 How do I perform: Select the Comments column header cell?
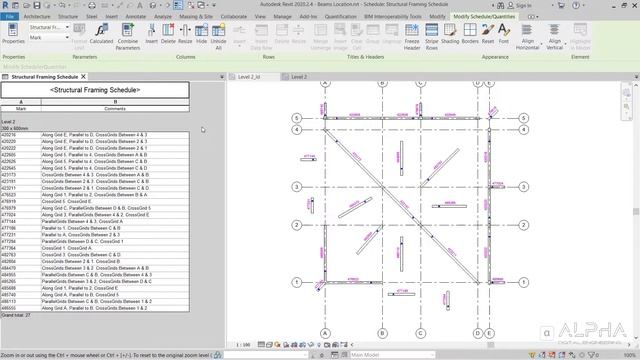[115, 109]
